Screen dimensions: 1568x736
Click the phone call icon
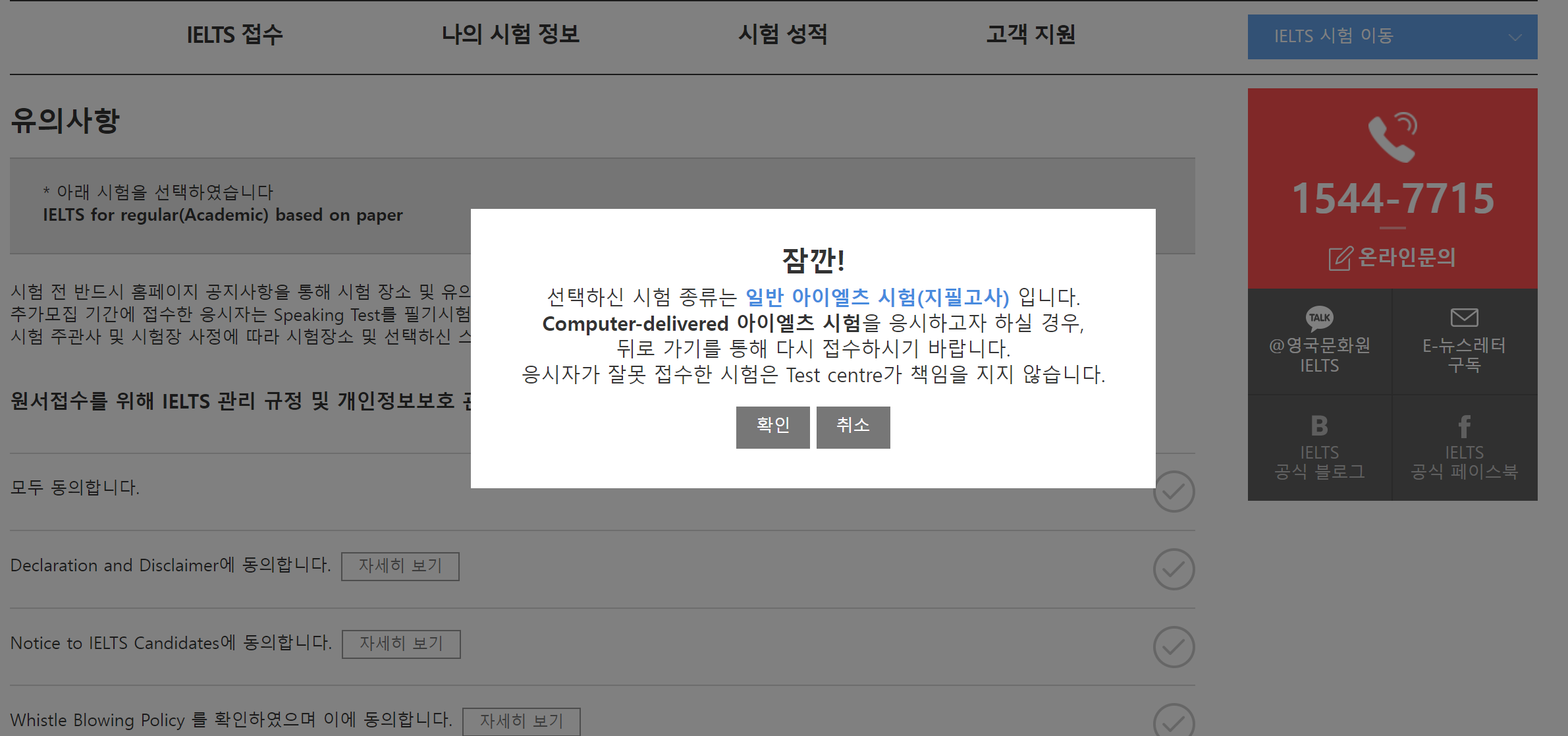pyautogui.click(x=1392, y=137)
